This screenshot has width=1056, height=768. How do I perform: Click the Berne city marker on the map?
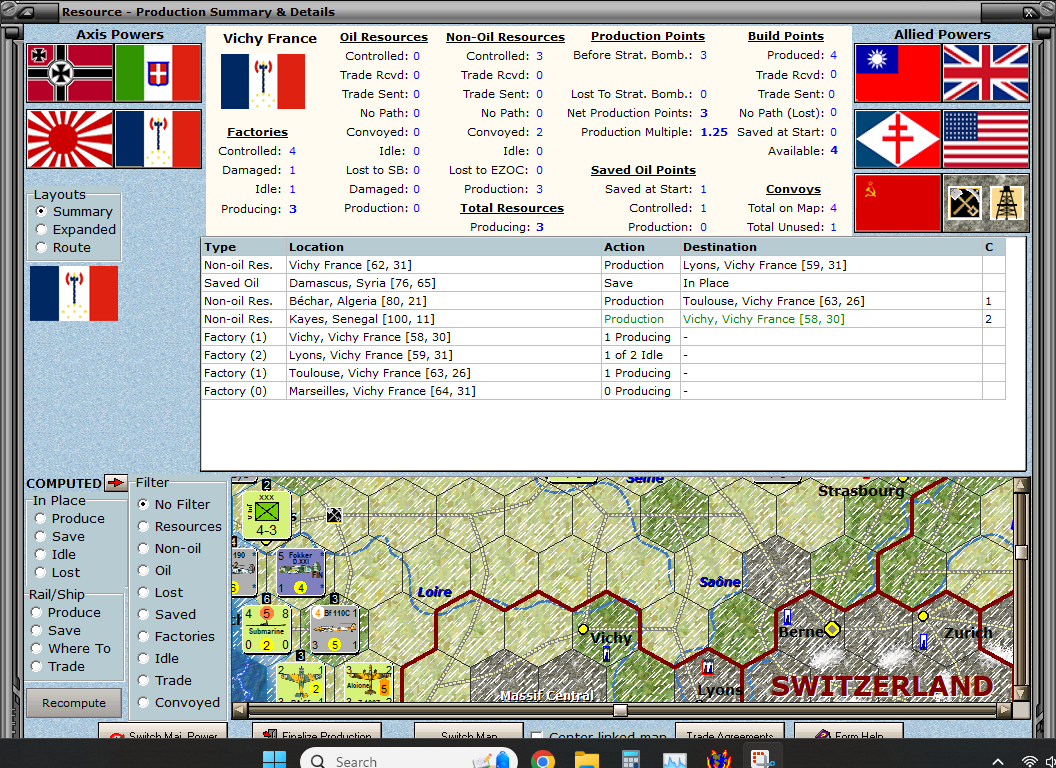832,629
